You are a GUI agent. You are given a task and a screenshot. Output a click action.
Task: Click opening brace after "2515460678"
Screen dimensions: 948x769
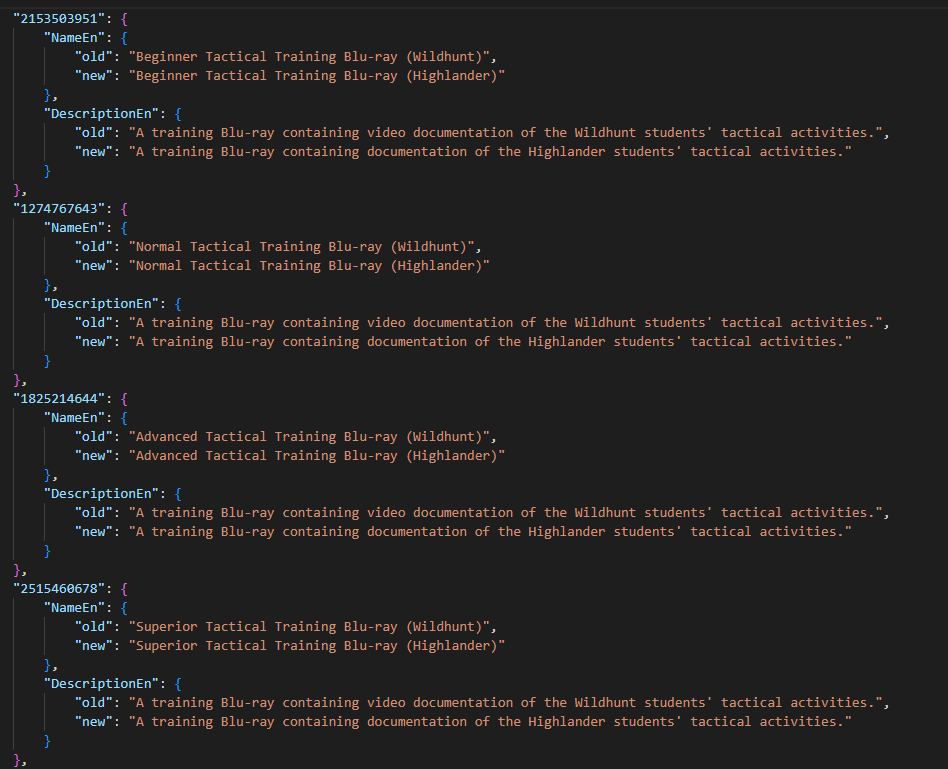[124, 588]
